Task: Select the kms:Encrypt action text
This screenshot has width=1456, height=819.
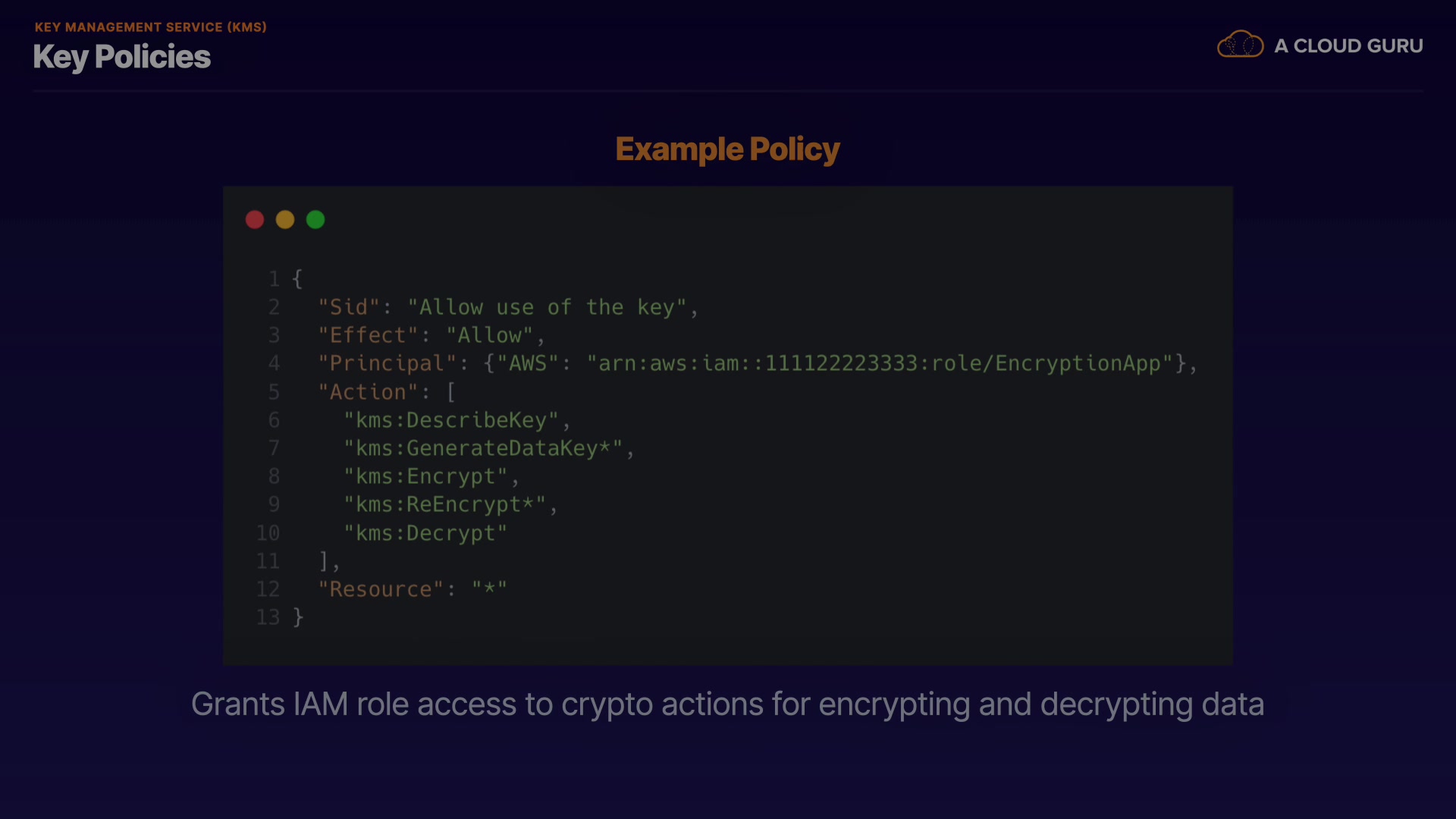Action: click(425, 477)
